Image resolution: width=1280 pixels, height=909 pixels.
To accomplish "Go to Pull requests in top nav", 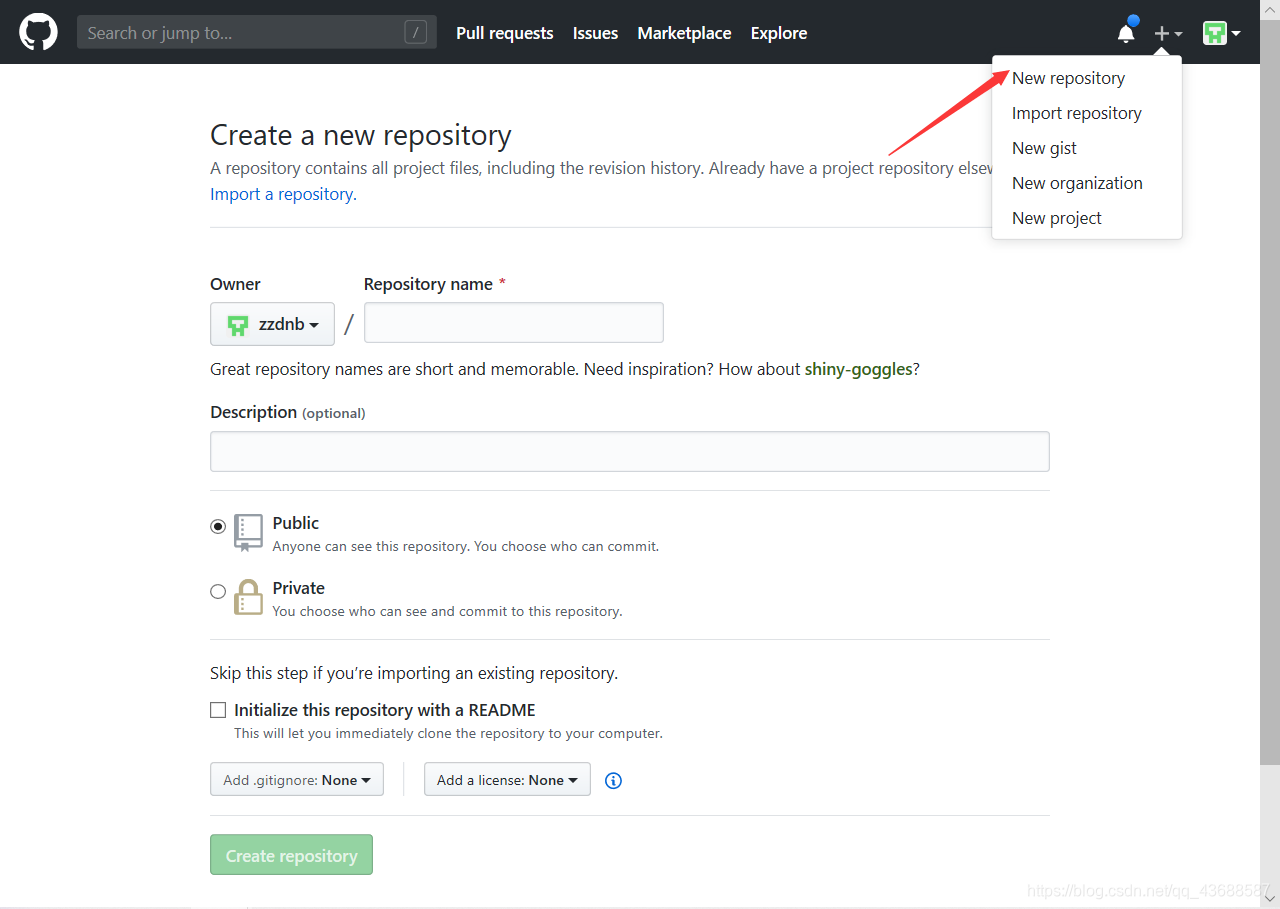I will (x=505, y=33).
